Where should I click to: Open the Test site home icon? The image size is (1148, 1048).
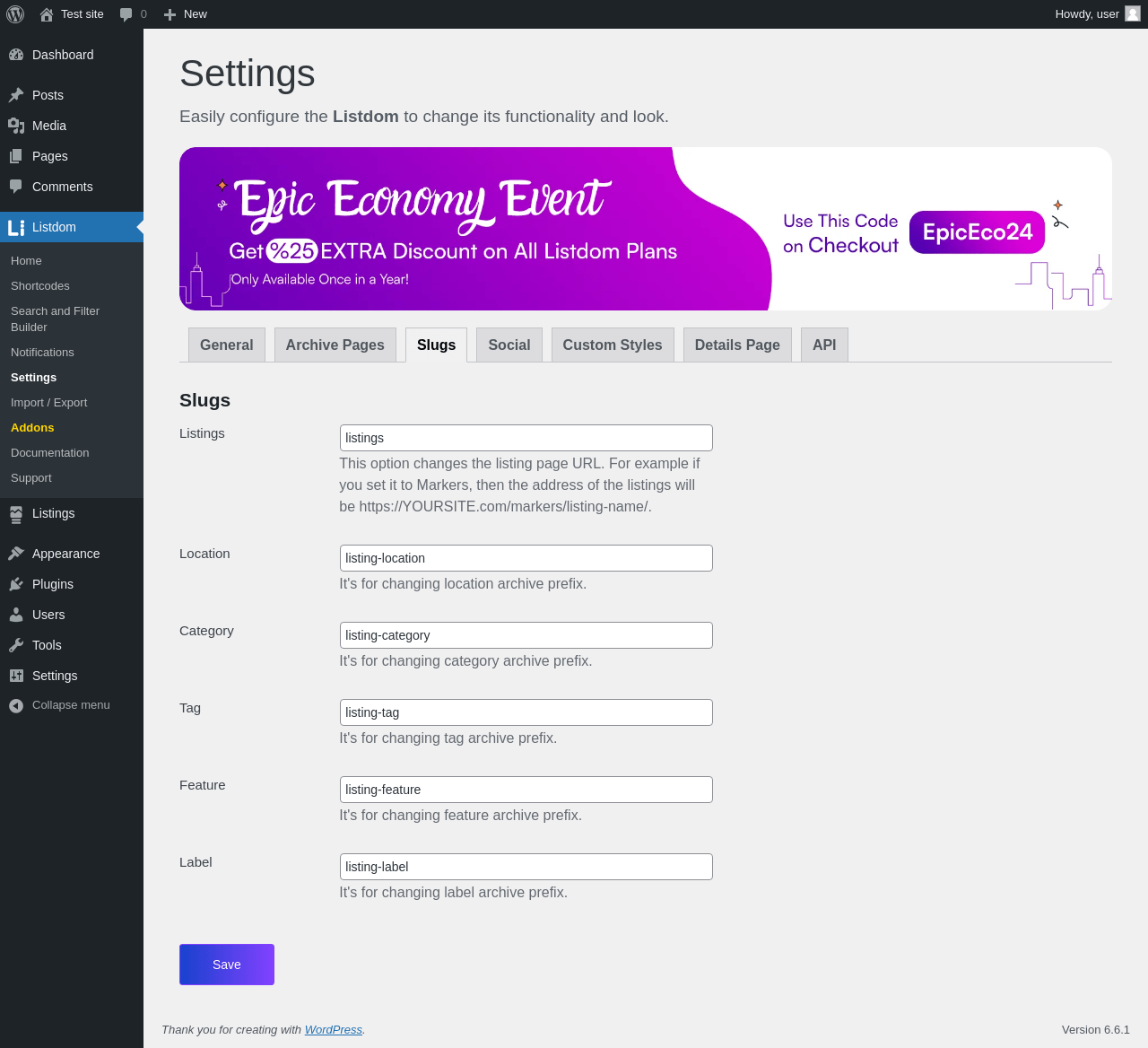click(x=47, y=14)
